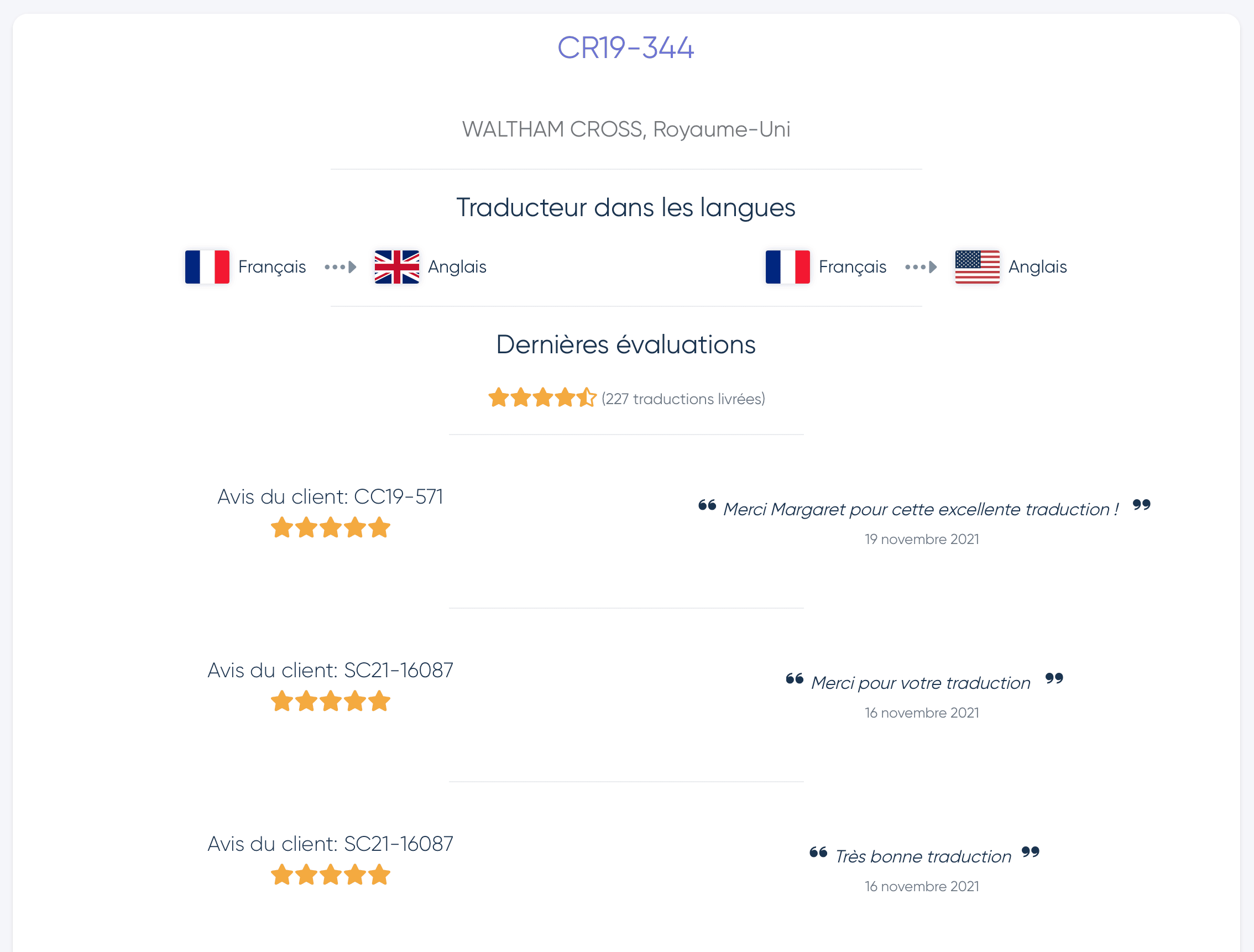Click the overall star rating above the reviews
This screenshot has height=952, width=1254.
click(542, 398)
